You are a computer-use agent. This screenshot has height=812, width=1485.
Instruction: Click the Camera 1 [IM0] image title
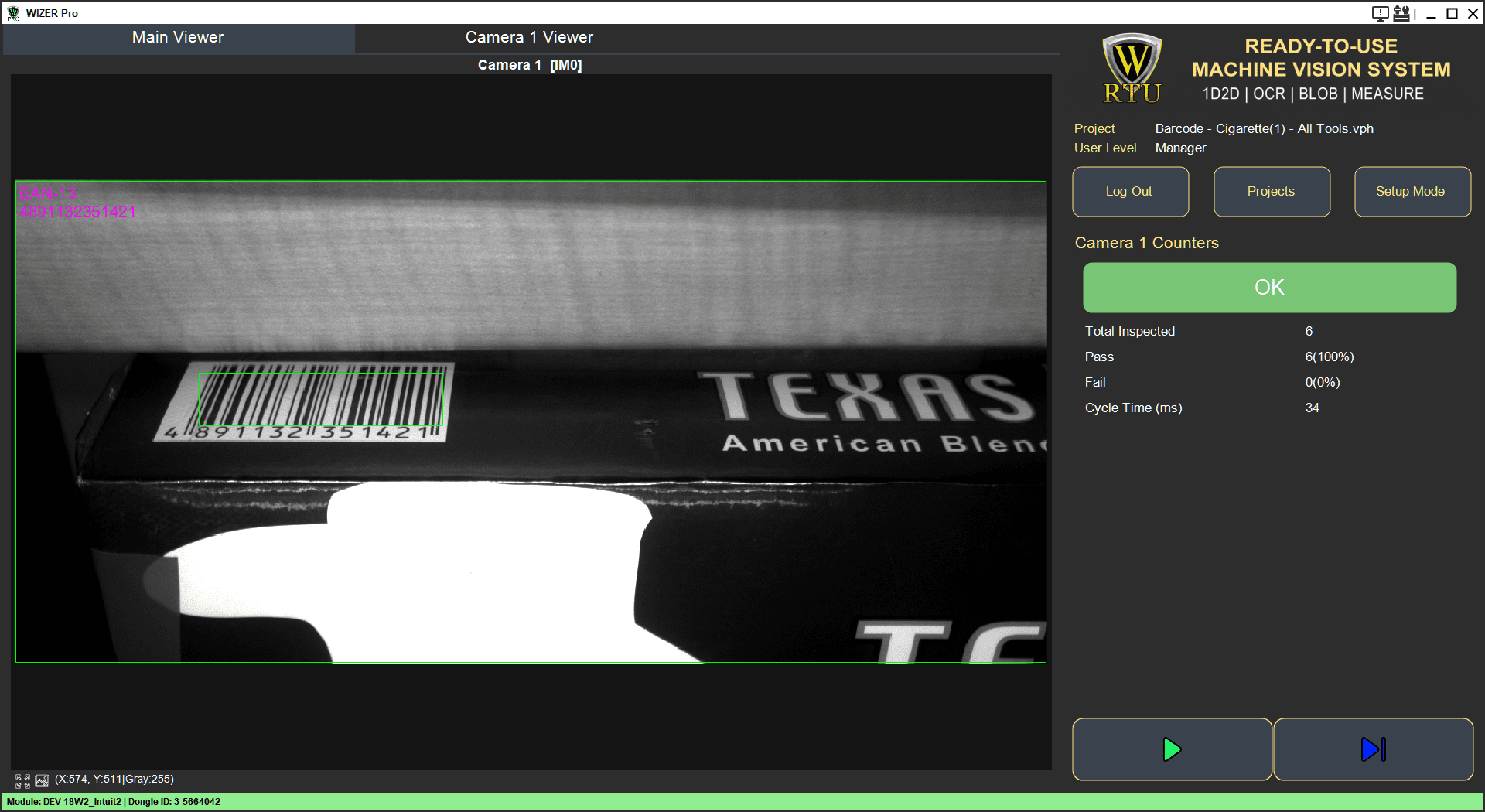click(x=530, y=65)
